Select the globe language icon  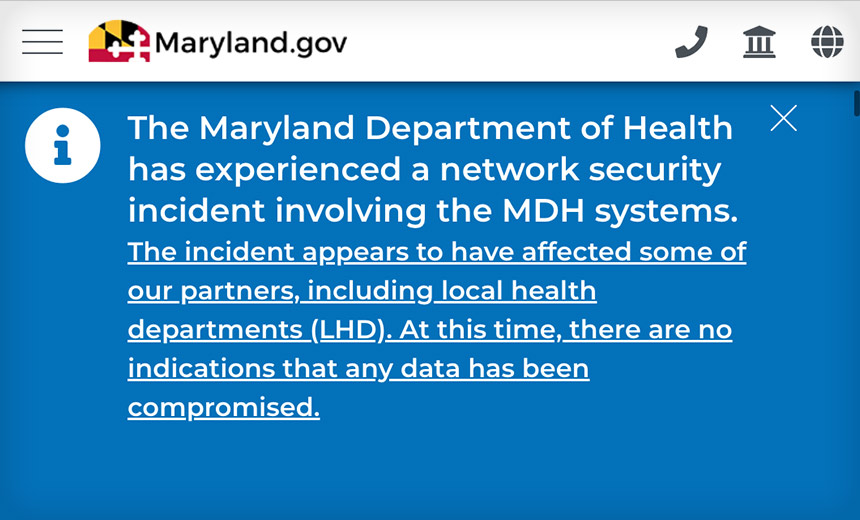[x=827, y=42]
